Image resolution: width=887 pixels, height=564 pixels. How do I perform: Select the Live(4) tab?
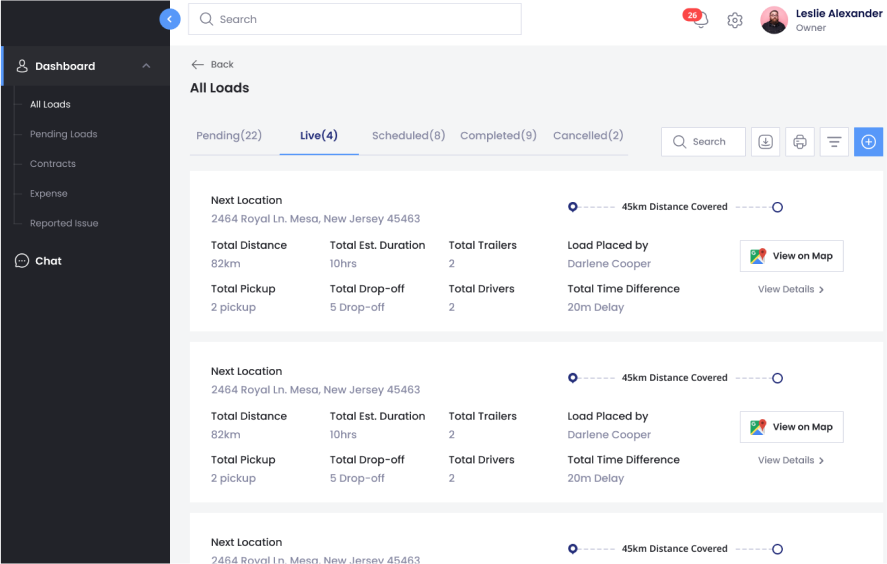pyautogui.click(x=318, y=136)
